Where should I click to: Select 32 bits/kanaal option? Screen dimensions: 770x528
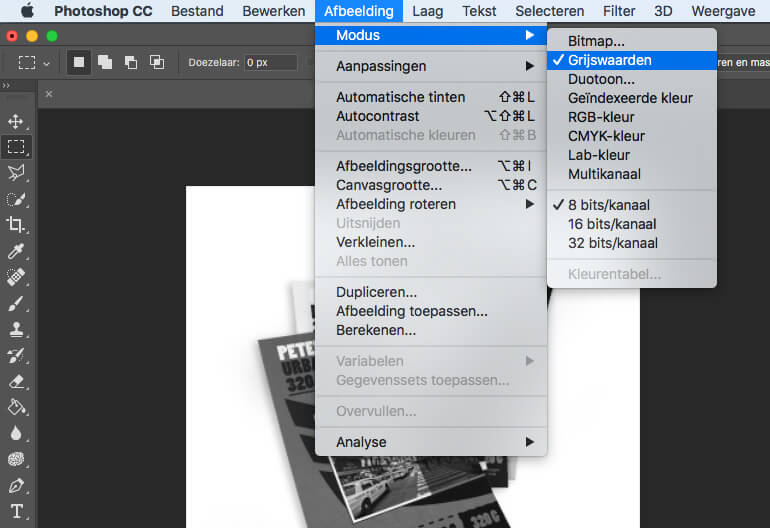(632, 243)
